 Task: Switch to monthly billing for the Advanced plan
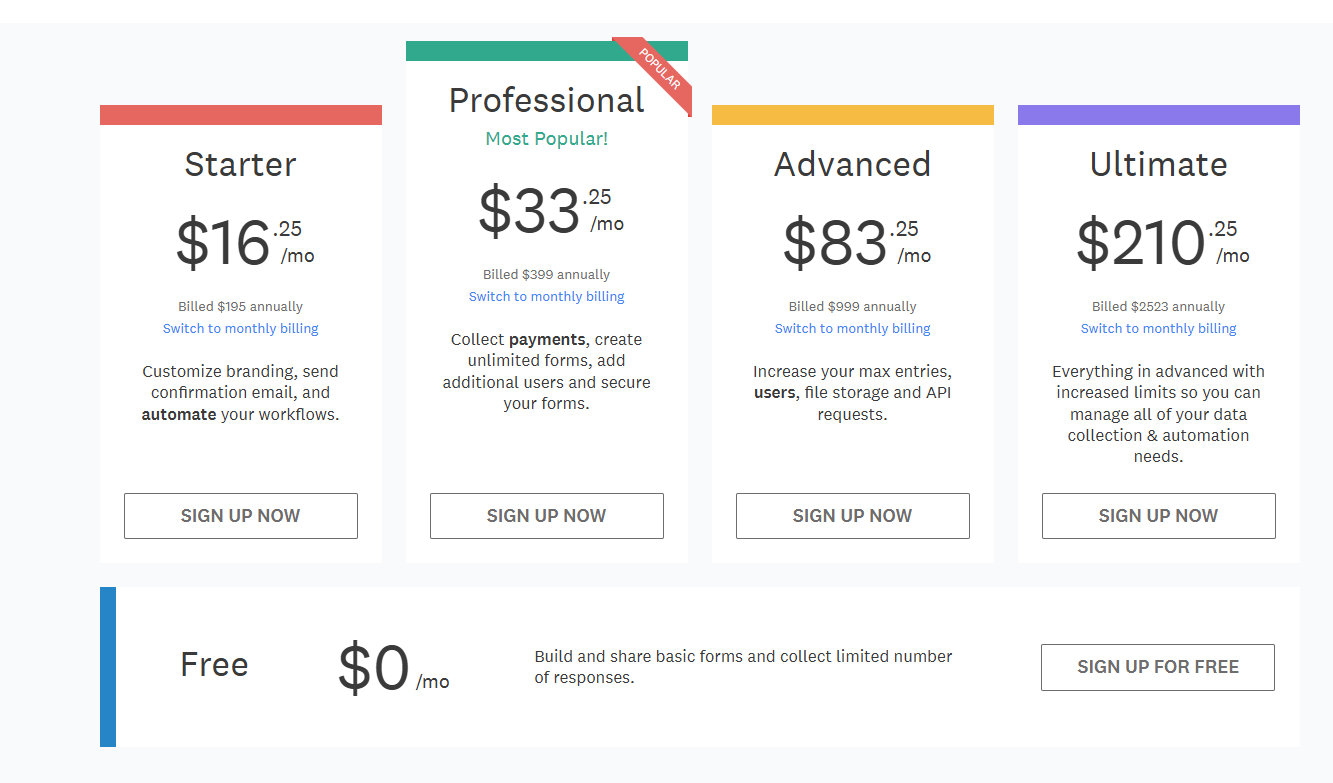[x=852, y=327]
